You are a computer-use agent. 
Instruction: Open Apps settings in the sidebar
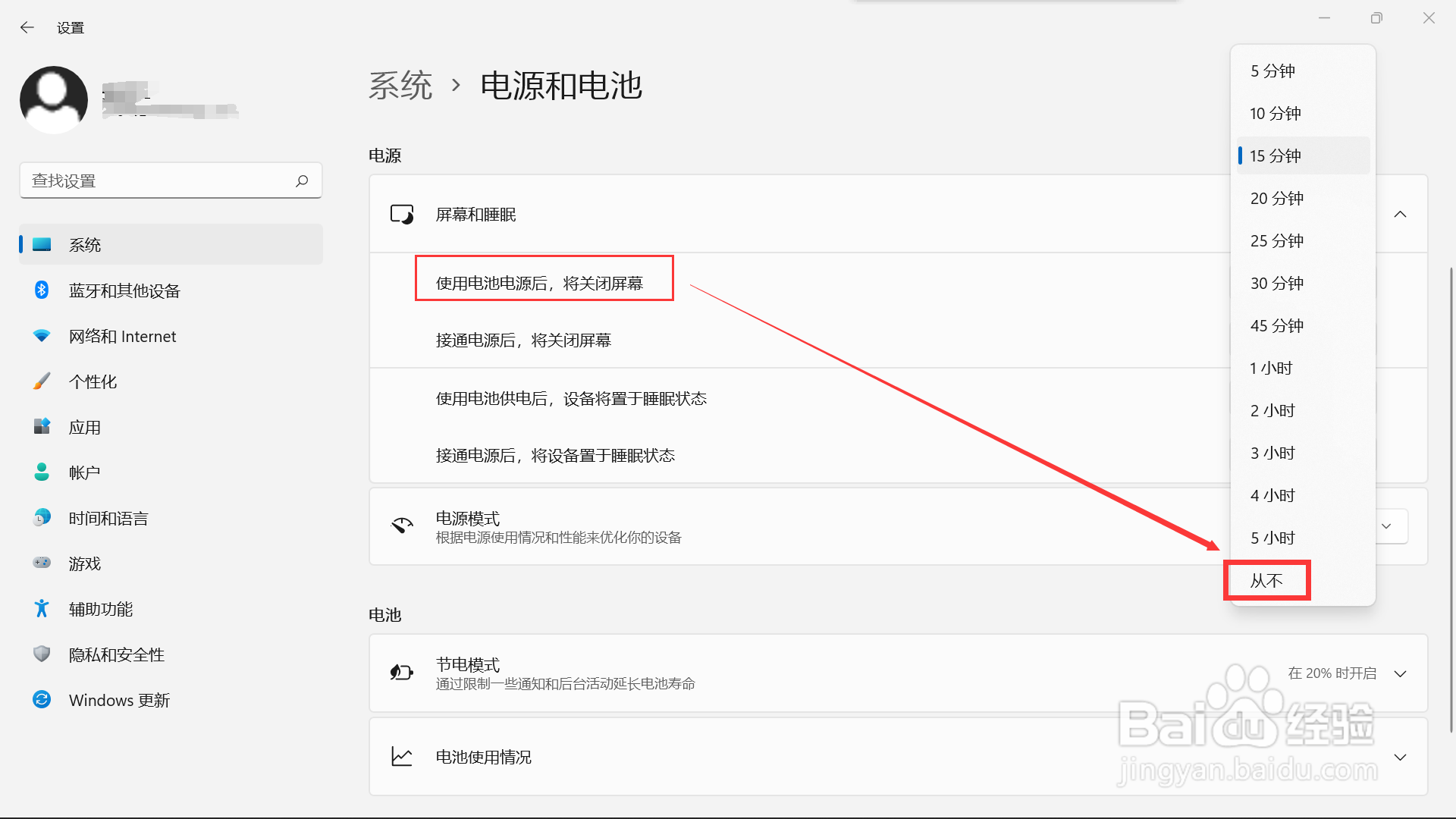pos(85,427)
